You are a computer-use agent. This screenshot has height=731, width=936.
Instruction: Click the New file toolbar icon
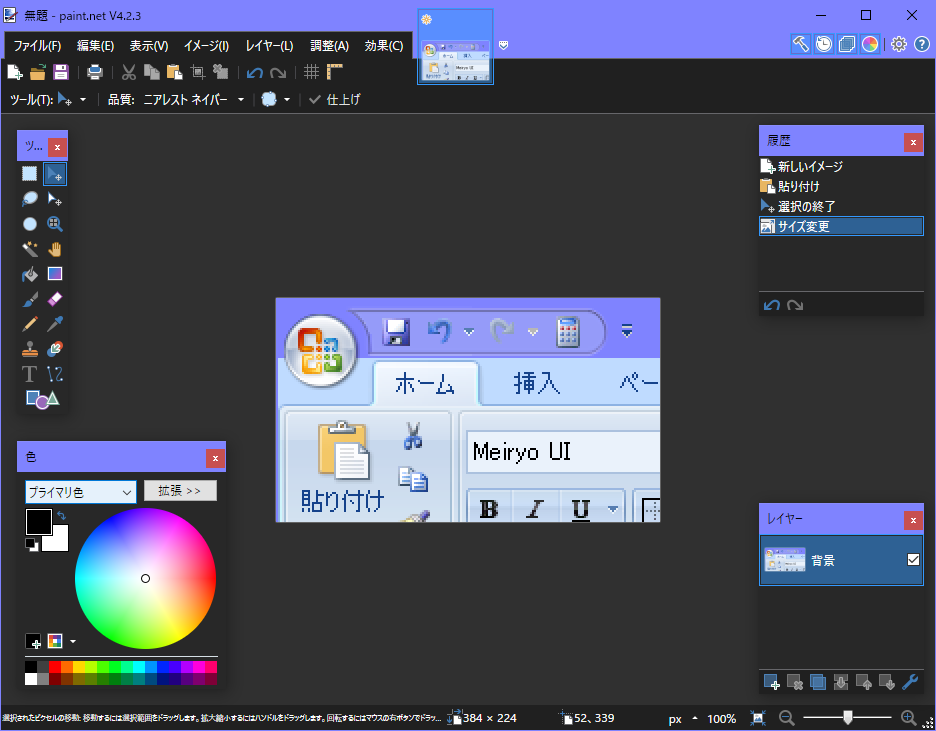[x=15, y=72]
